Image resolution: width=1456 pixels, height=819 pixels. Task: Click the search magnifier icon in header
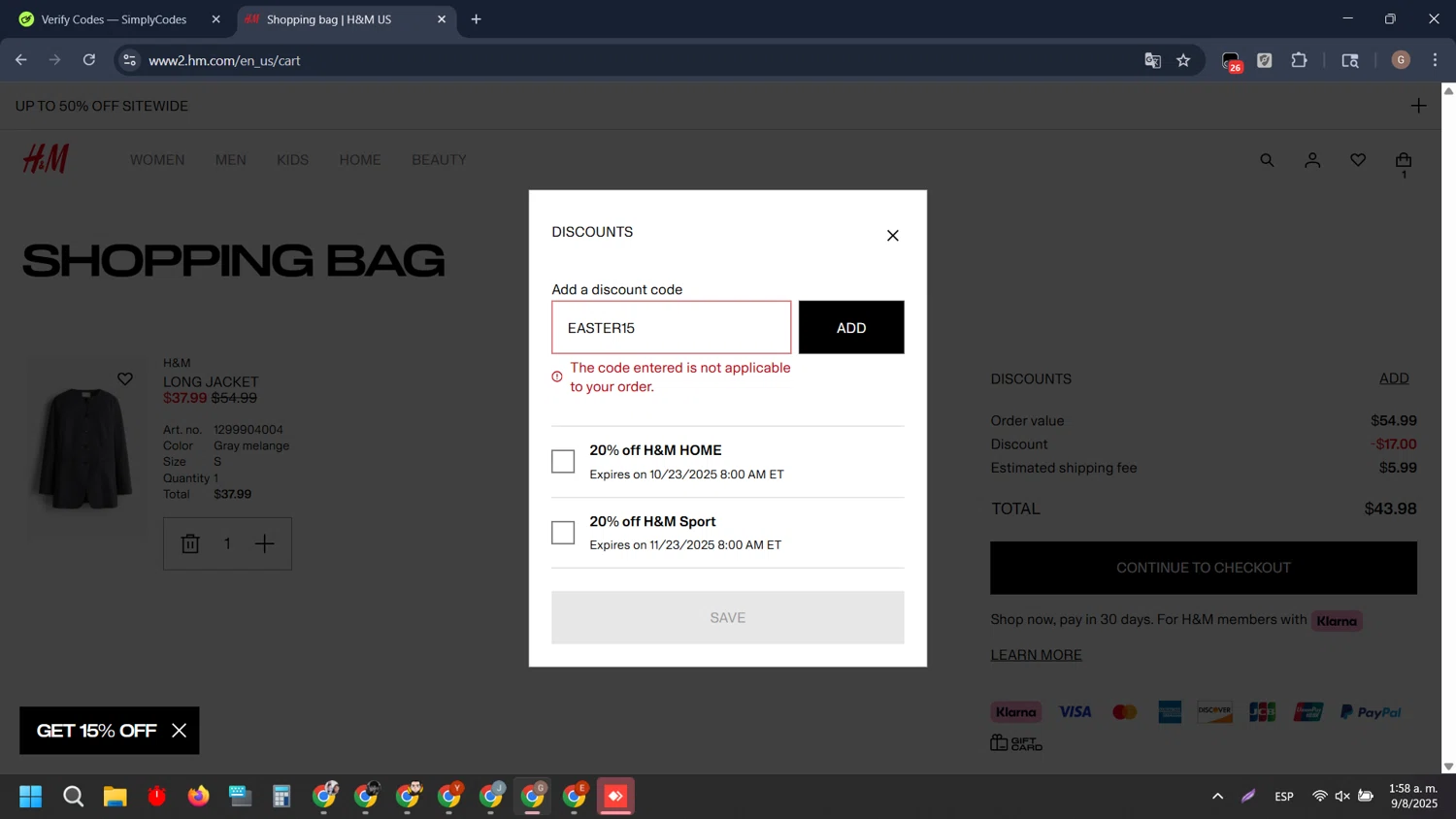click(x=1267, y=160)
